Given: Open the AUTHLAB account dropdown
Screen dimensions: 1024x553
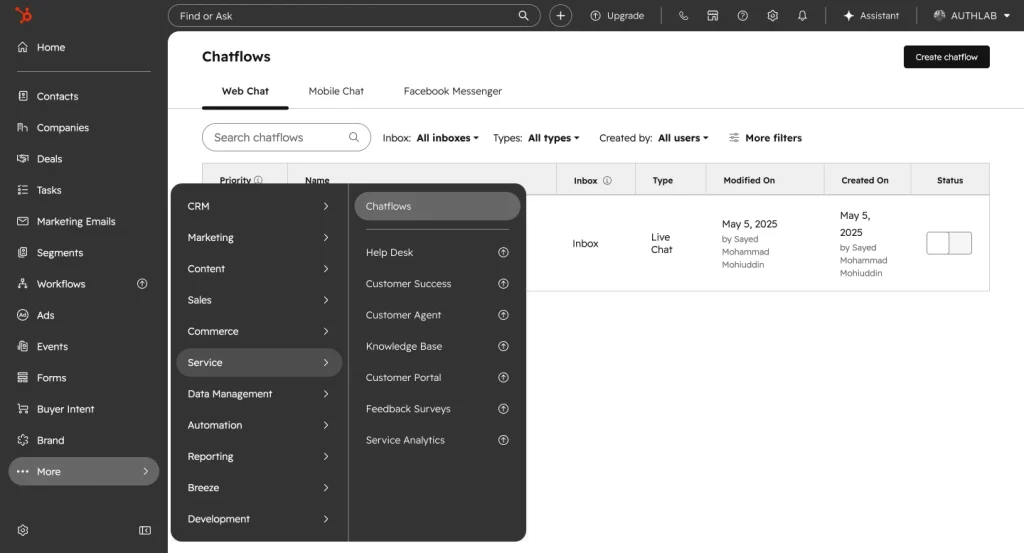Looking at the screenshot, I should click(x=972, y=16).
